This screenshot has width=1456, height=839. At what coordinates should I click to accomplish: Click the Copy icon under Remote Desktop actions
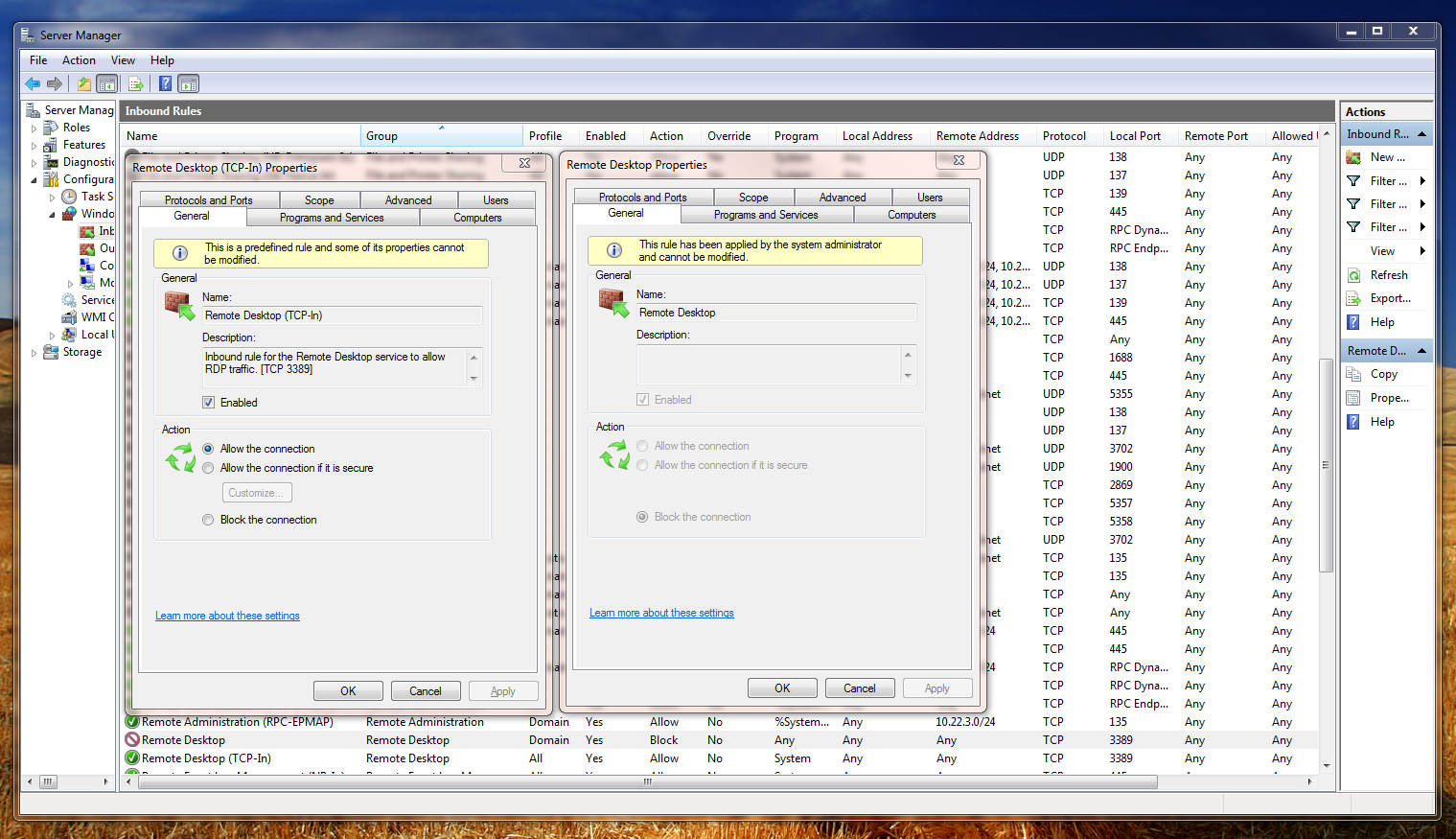click(x=1354, y=374)
